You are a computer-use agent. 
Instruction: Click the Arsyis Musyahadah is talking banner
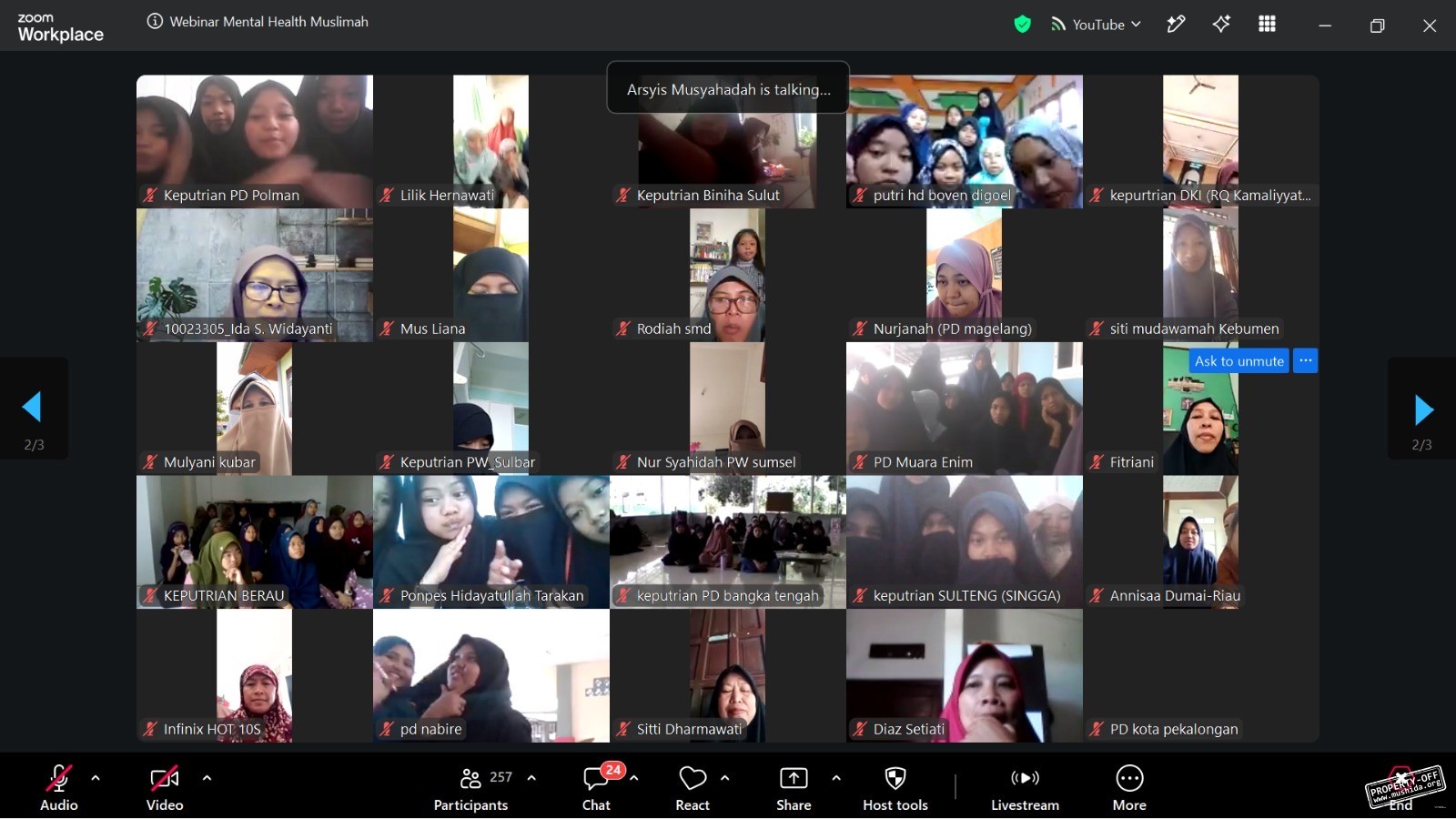(728, 88)
